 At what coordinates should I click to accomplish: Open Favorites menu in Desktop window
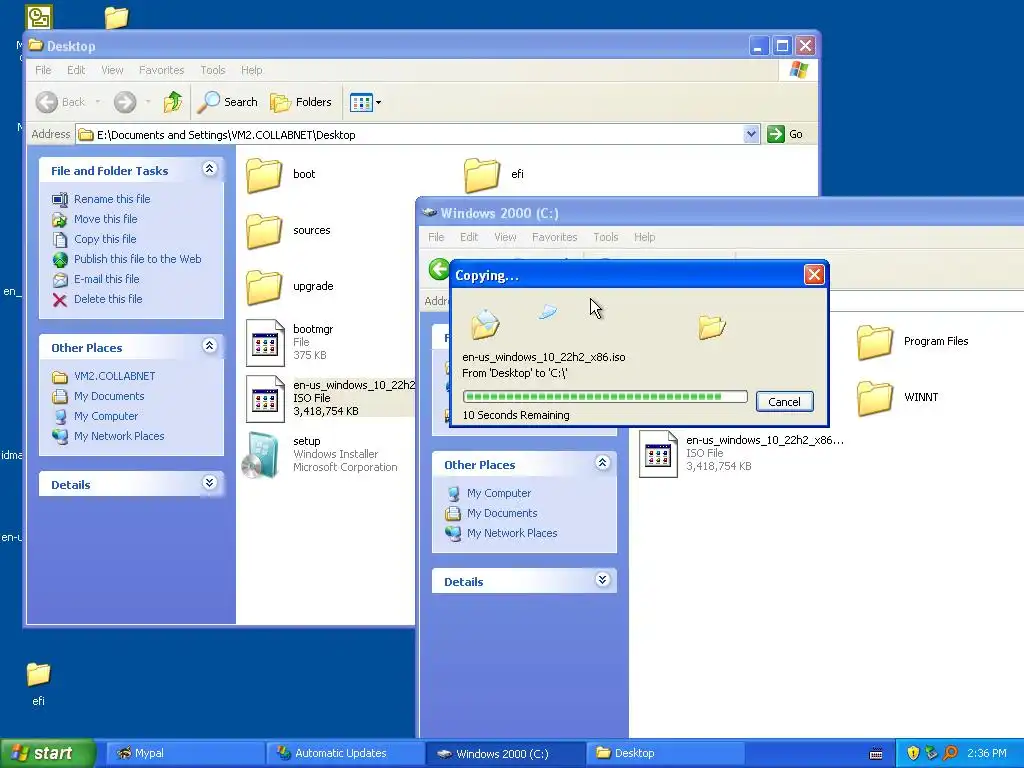(x=161, y=70)
